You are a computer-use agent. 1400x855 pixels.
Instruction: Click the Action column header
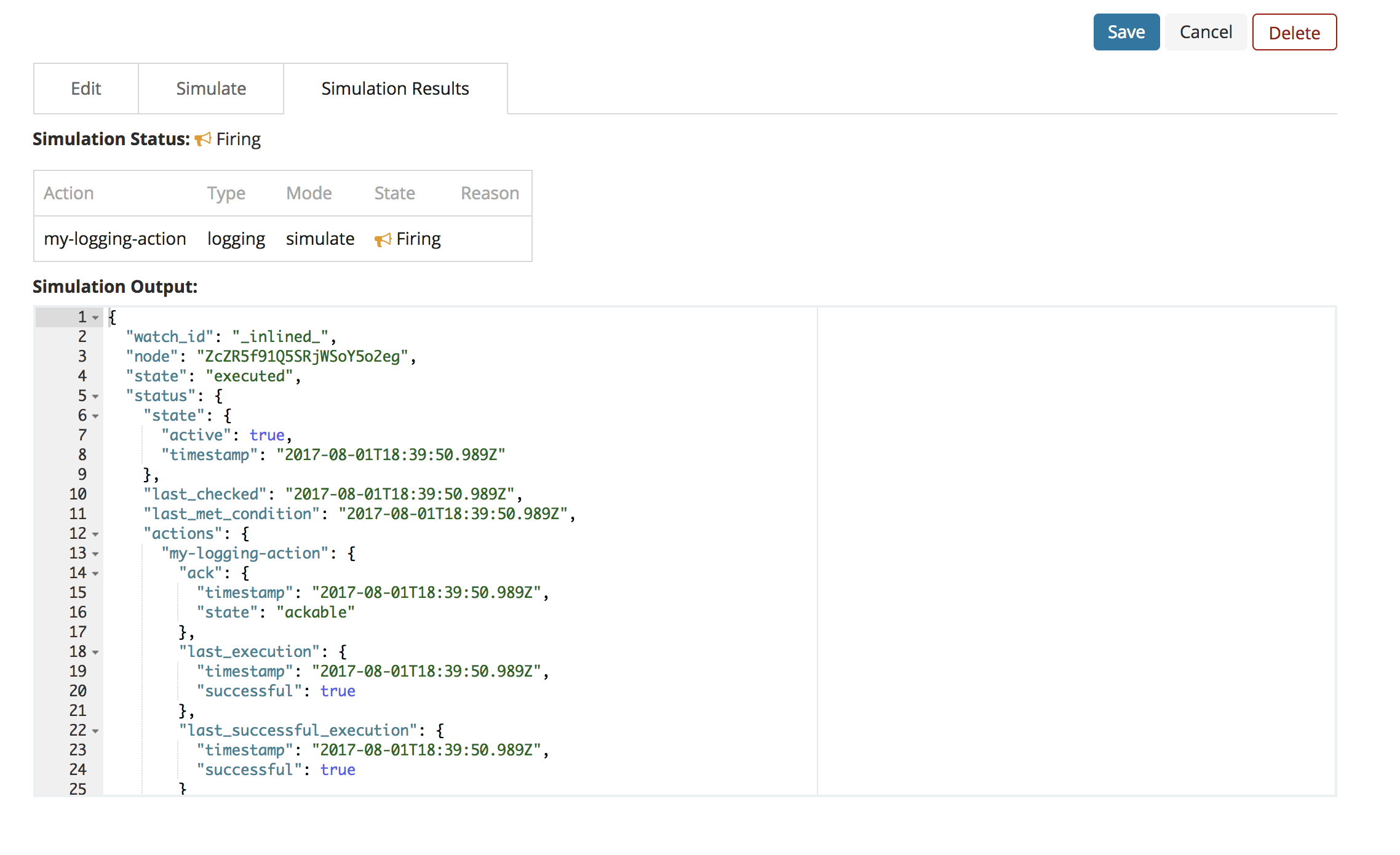68,193
